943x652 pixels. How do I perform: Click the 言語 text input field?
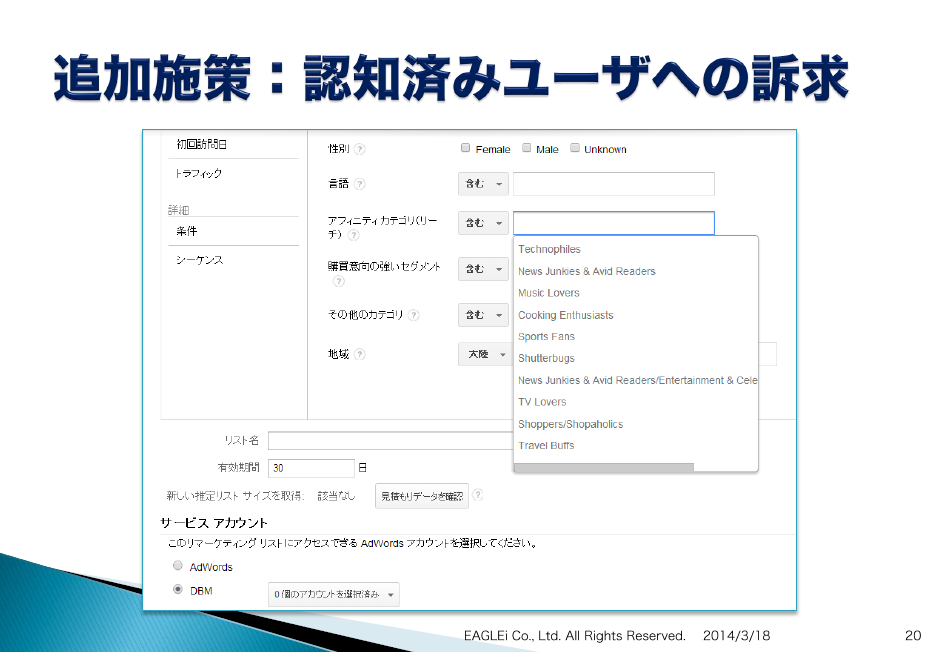613,184
